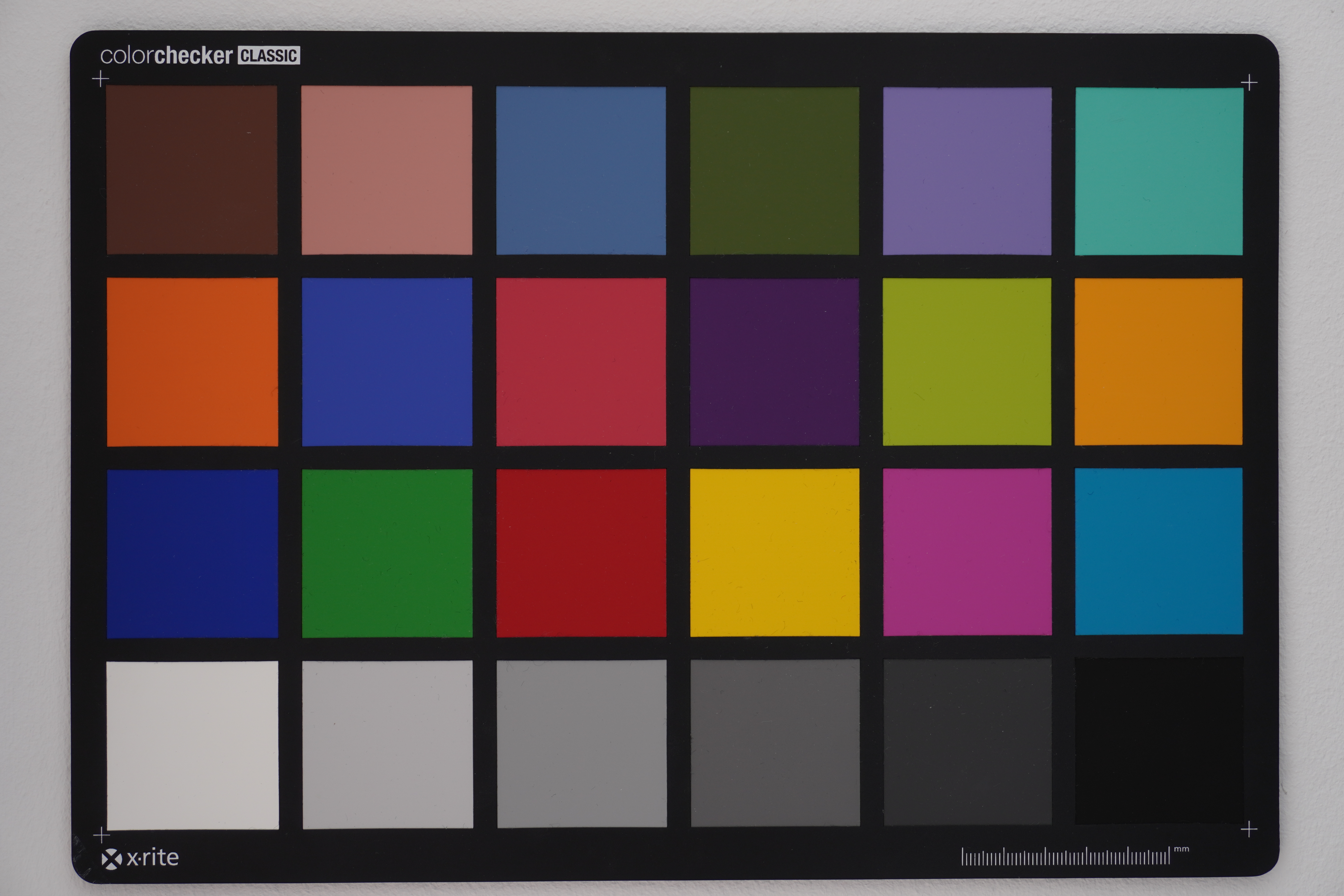Click the bright red patch
1344x896 pixels.
pos(581,553)
